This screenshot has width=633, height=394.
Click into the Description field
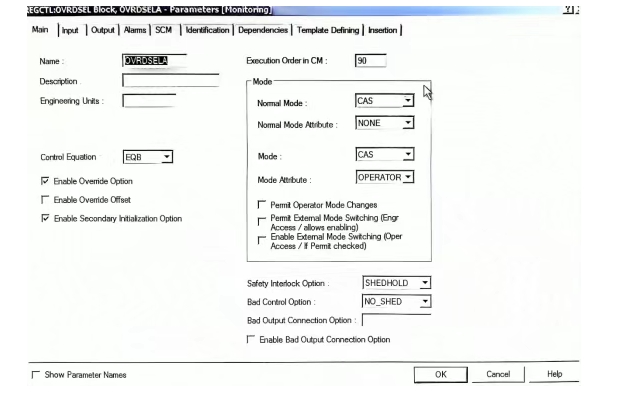click(171, 80)
